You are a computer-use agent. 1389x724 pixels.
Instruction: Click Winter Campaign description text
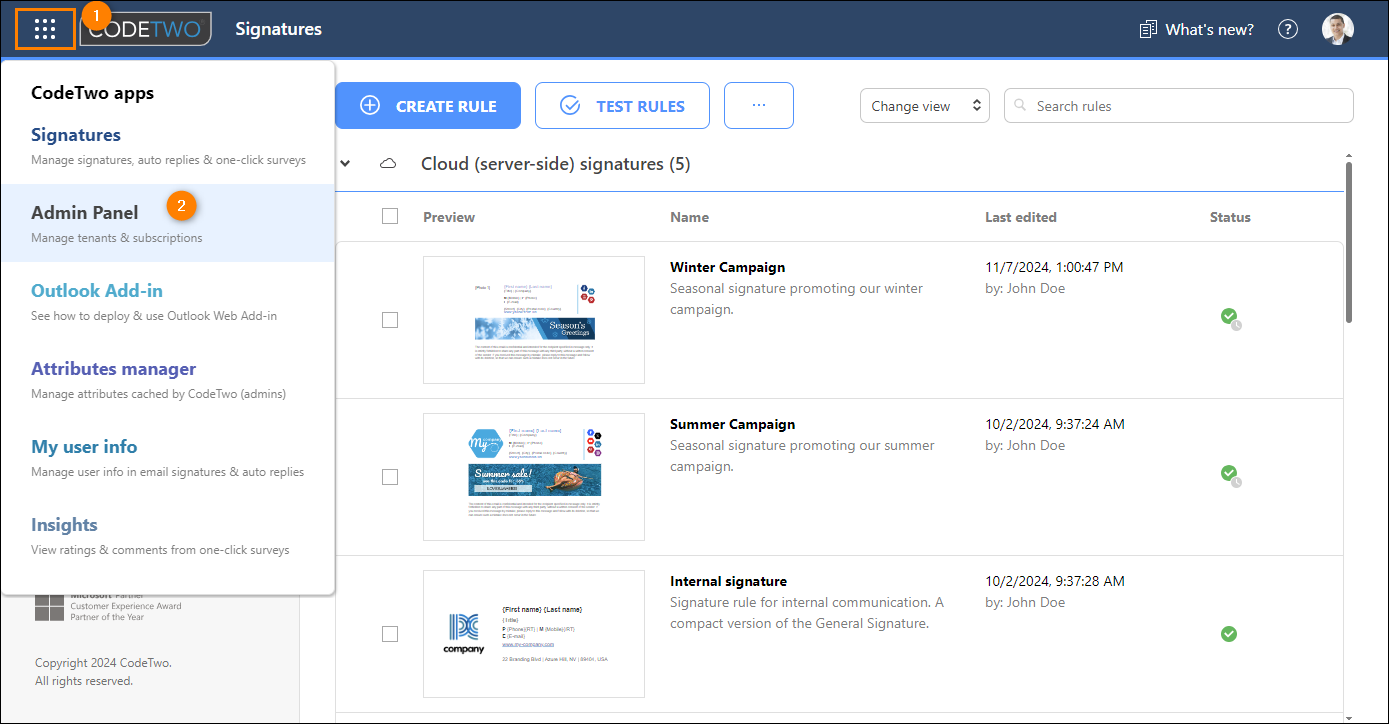coord(797,299)
